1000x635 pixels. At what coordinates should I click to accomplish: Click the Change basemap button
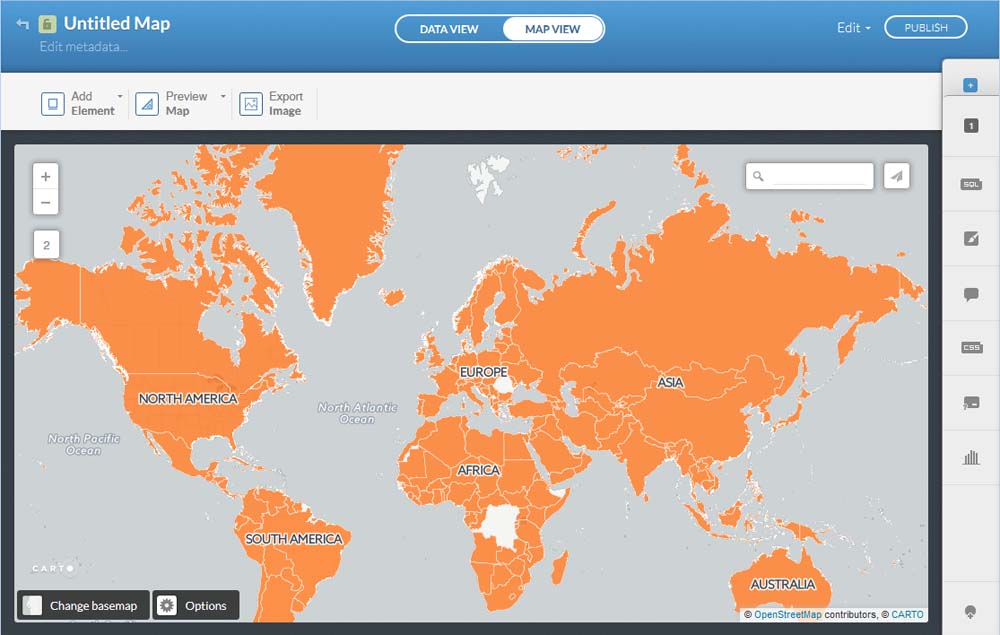tap(84, 606)
